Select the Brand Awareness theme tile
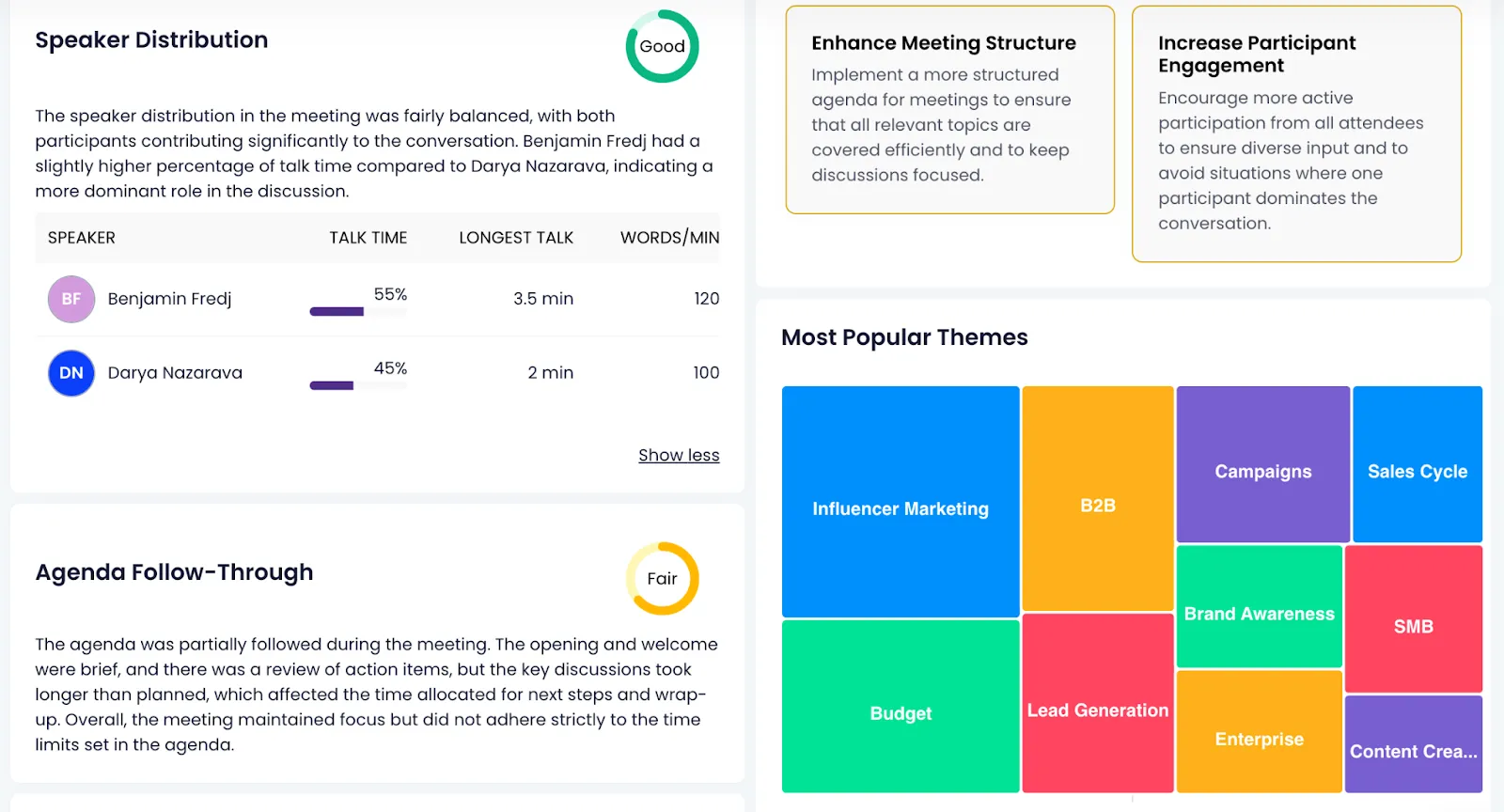Screen dimensions: 1504x812 [x=1259, y=607]
